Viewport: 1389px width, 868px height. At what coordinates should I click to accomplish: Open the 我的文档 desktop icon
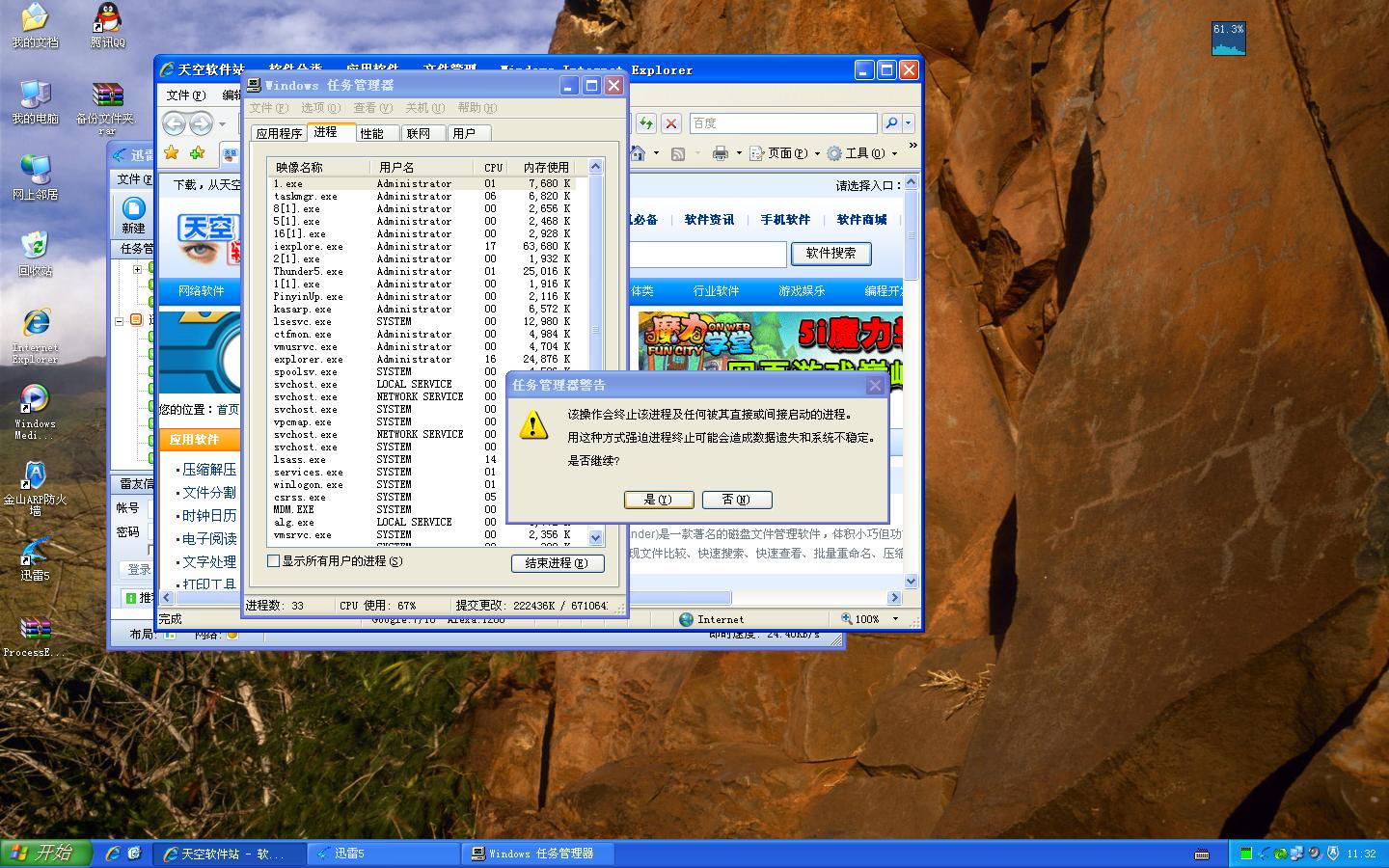[35, 26]
